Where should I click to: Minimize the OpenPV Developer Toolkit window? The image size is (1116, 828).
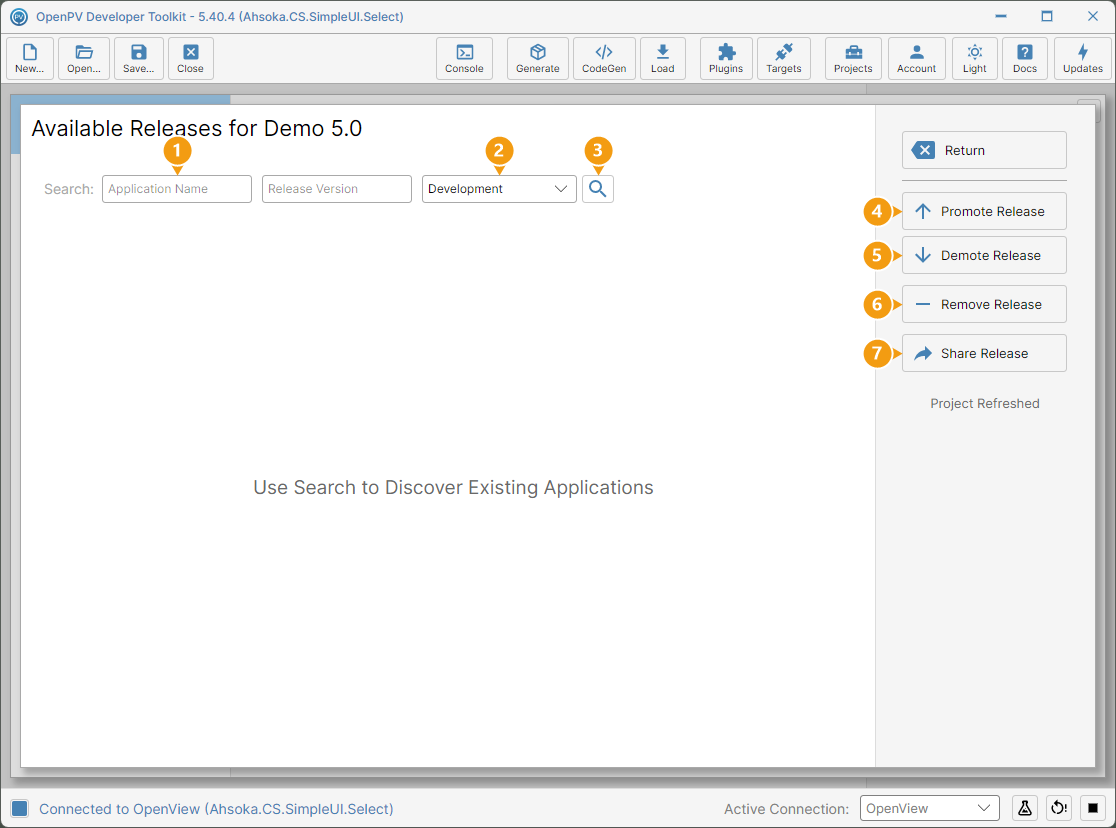point(1001,16)
